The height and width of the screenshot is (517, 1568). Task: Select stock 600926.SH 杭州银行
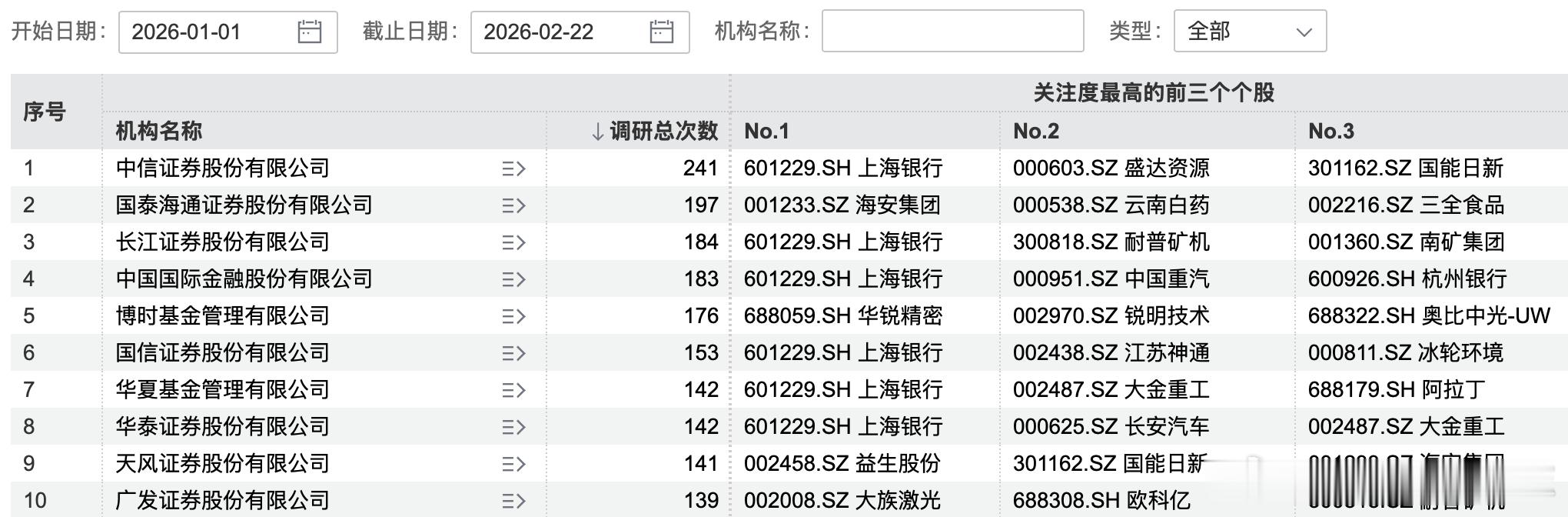click(x=1407, y=279)
